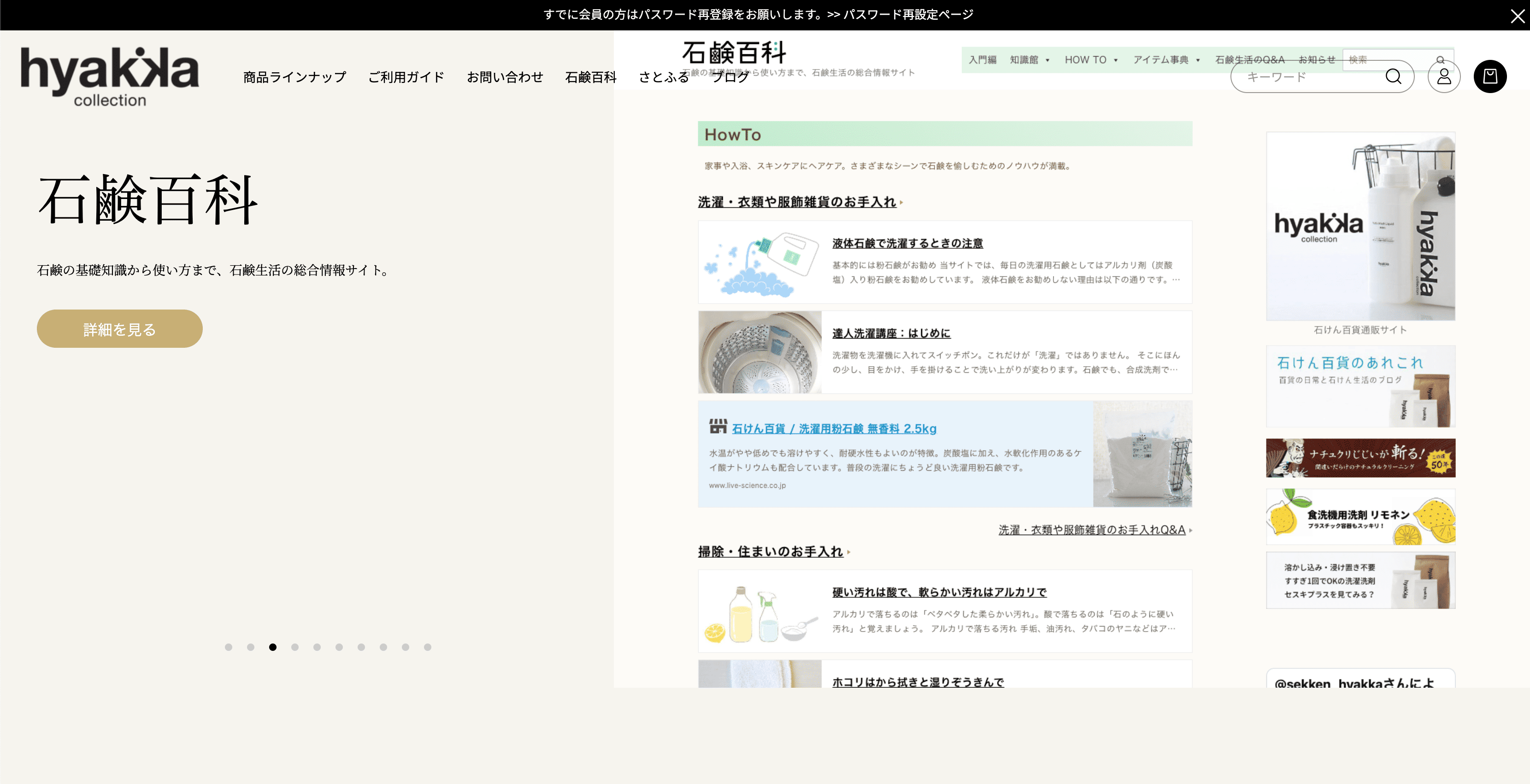Image resolution: width=1530 pixels, height=784 pixels.
Task: Select the seventh carousel dot
Action: click(x=361, y=647)
